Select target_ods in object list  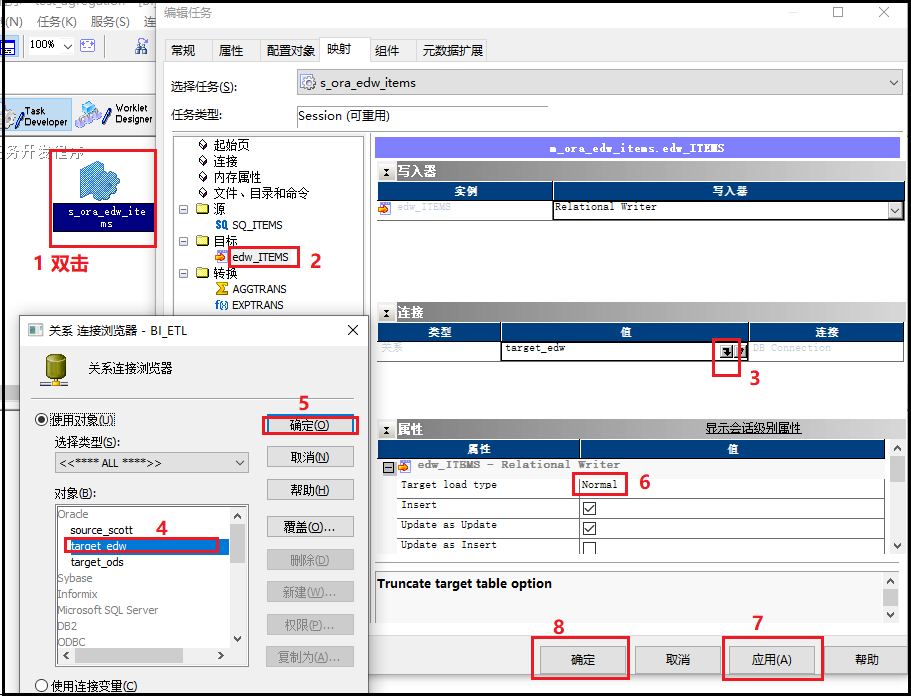click(x=97, y=562)
